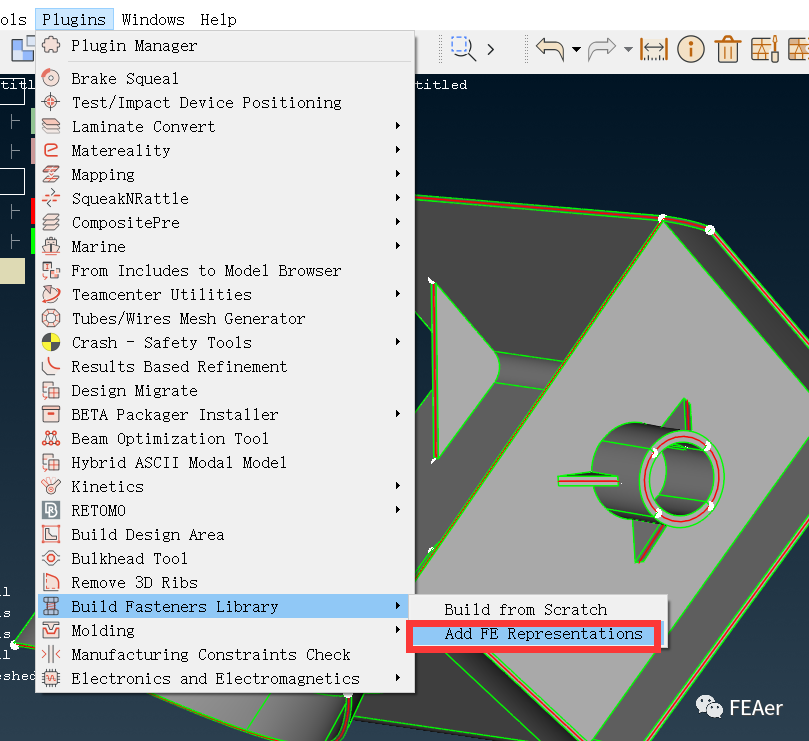Screen dimensions: 809x741
Task: Click the Kinetics plugin icon
Action: pos(51,486)
